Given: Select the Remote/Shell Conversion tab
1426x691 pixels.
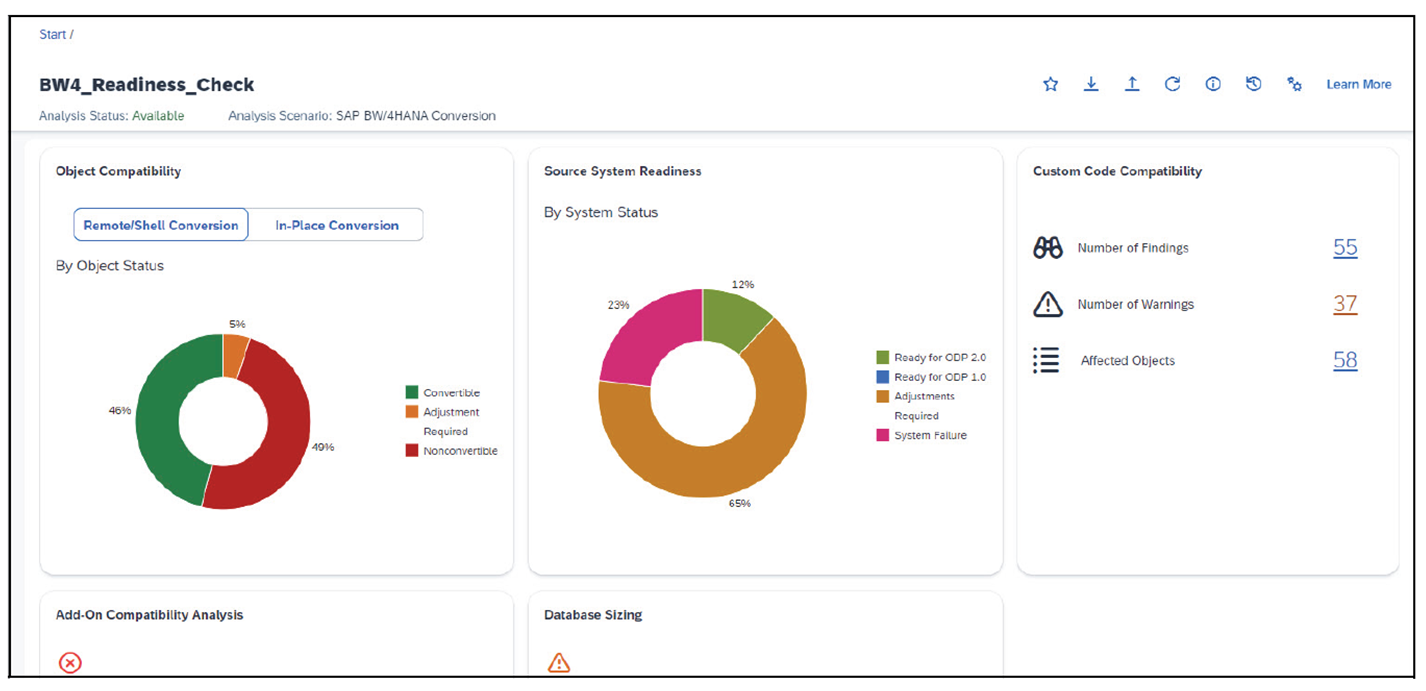Looking at the screenshot, I should tap(160, 224).
